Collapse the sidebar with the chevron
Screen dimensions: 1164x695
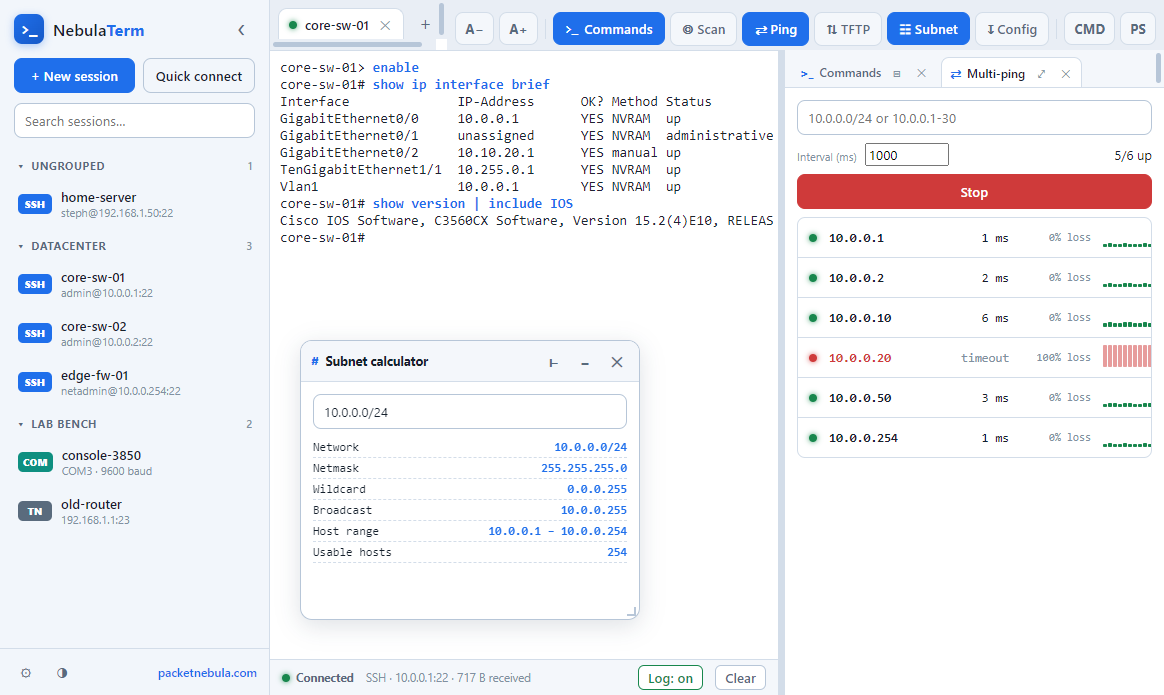tap(241, 30)
